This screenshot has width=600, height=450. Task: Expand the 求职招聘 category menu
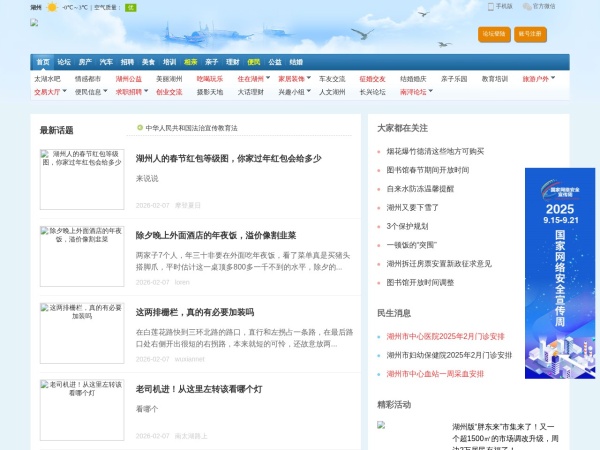pyautogui.click(x=144, y=91)
